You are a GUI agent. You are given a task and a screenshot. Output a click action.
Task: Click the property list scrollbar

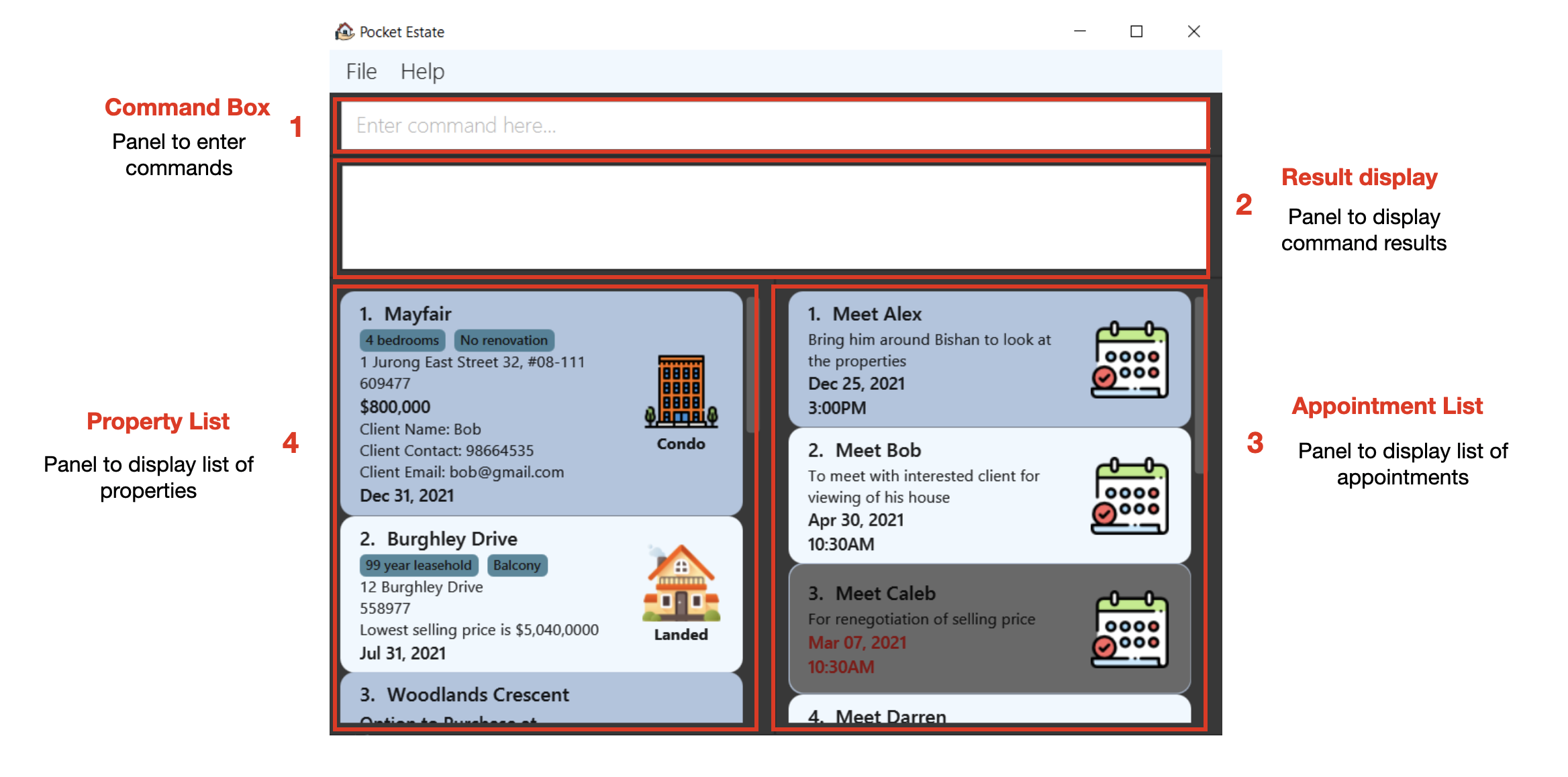click(x=751, y=366)
